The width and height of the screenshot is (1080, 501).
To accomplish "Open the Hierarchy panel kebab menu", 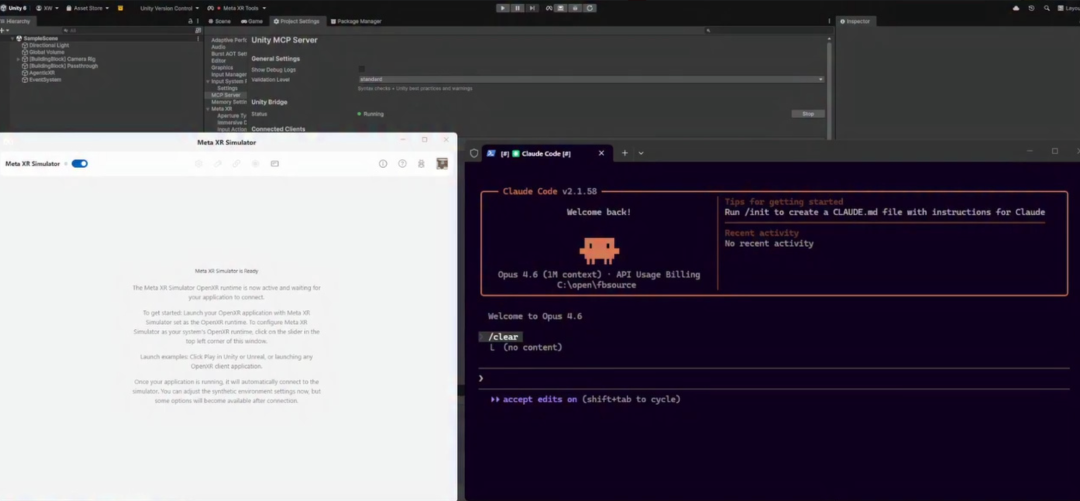I will 198,21.
